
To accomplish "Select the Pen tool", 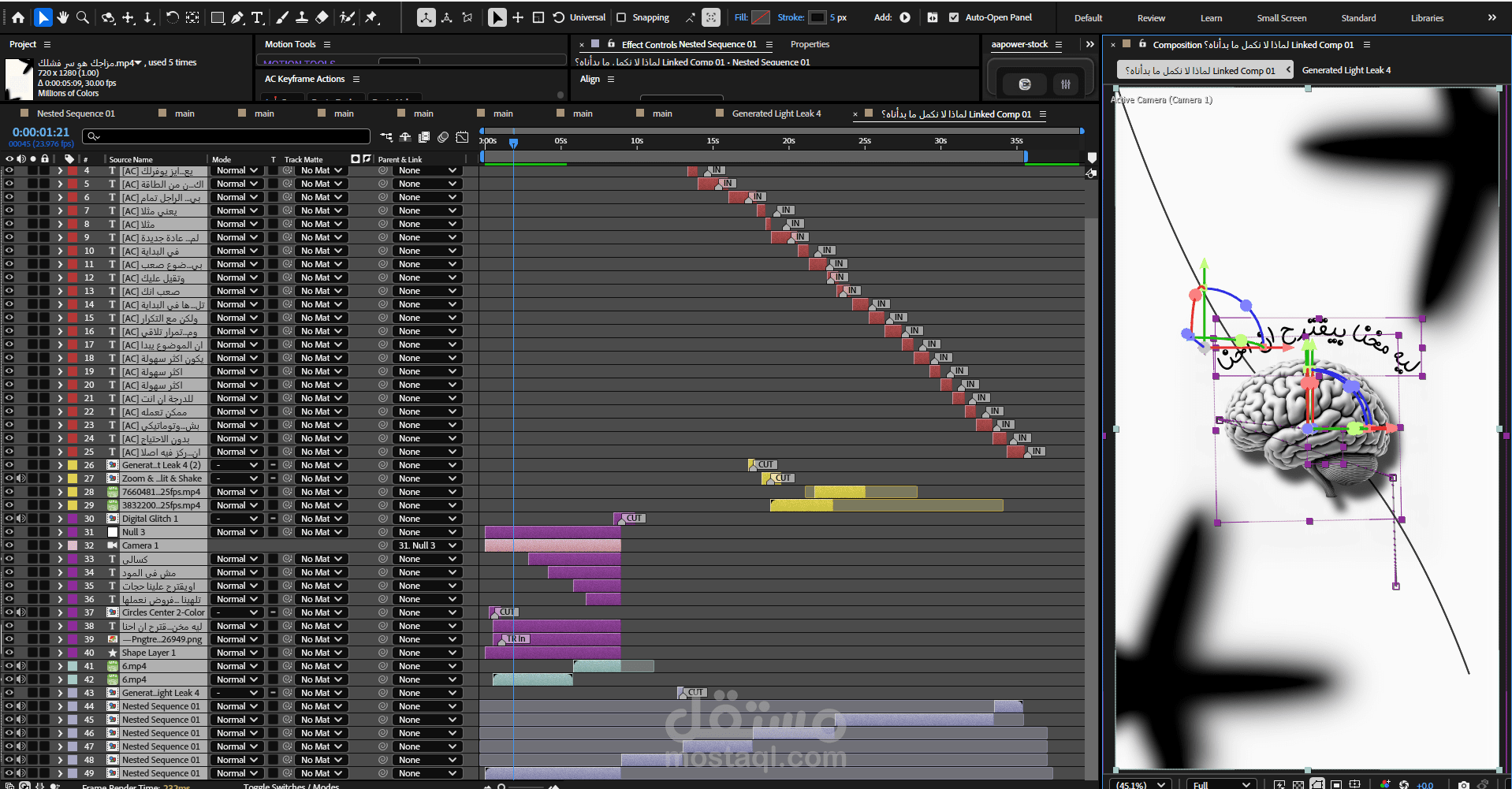I will (237, 17).
